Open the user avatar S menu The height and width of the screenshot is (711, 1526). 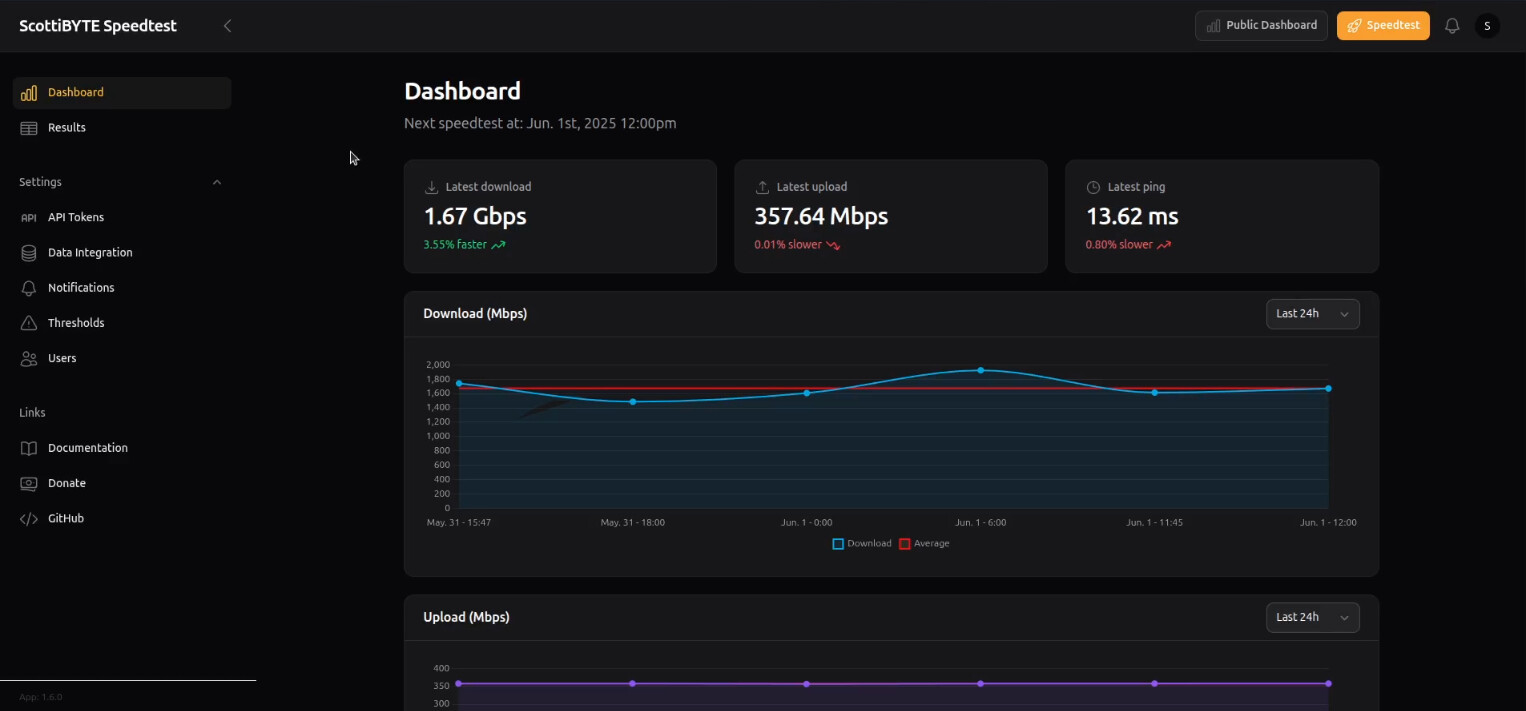pos(1487,26)
